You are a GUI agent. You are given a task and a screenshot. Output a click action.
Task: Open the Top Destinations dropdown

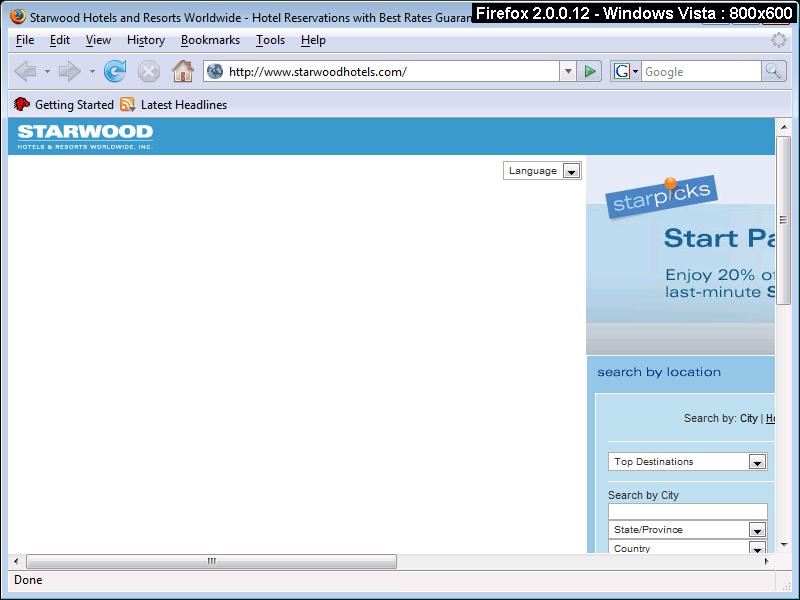coord(687,462)
